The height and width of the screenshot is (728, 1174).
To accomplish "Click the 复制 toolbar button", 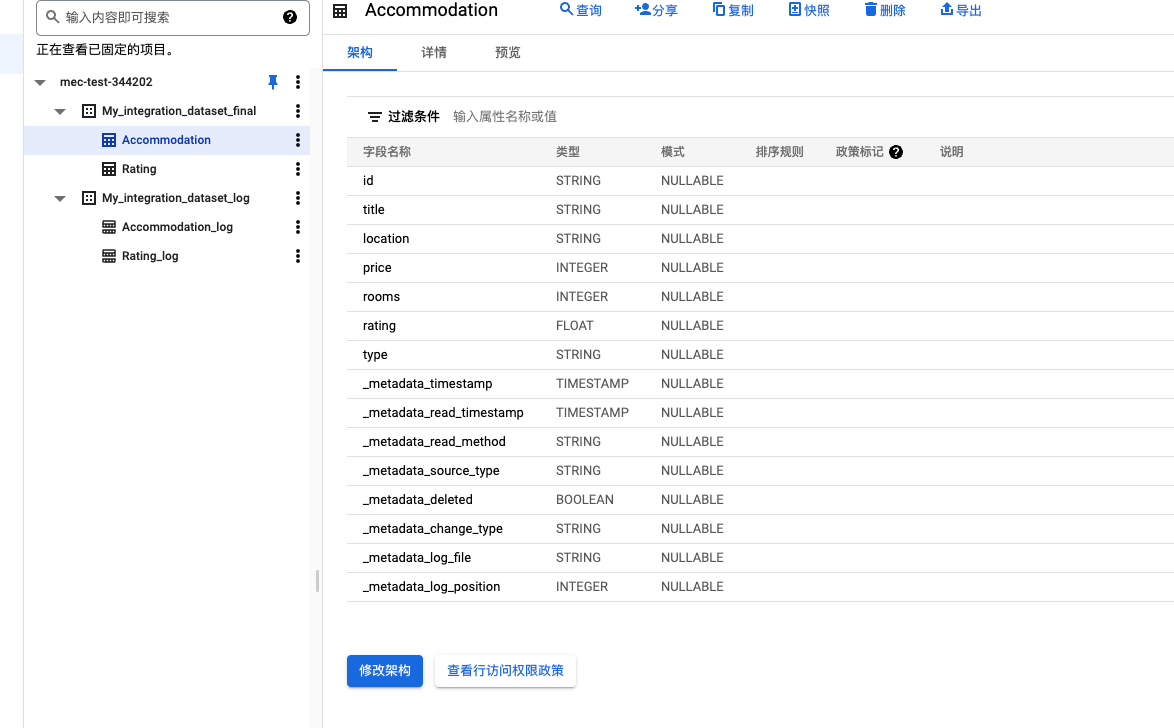I will pos(733,10).
